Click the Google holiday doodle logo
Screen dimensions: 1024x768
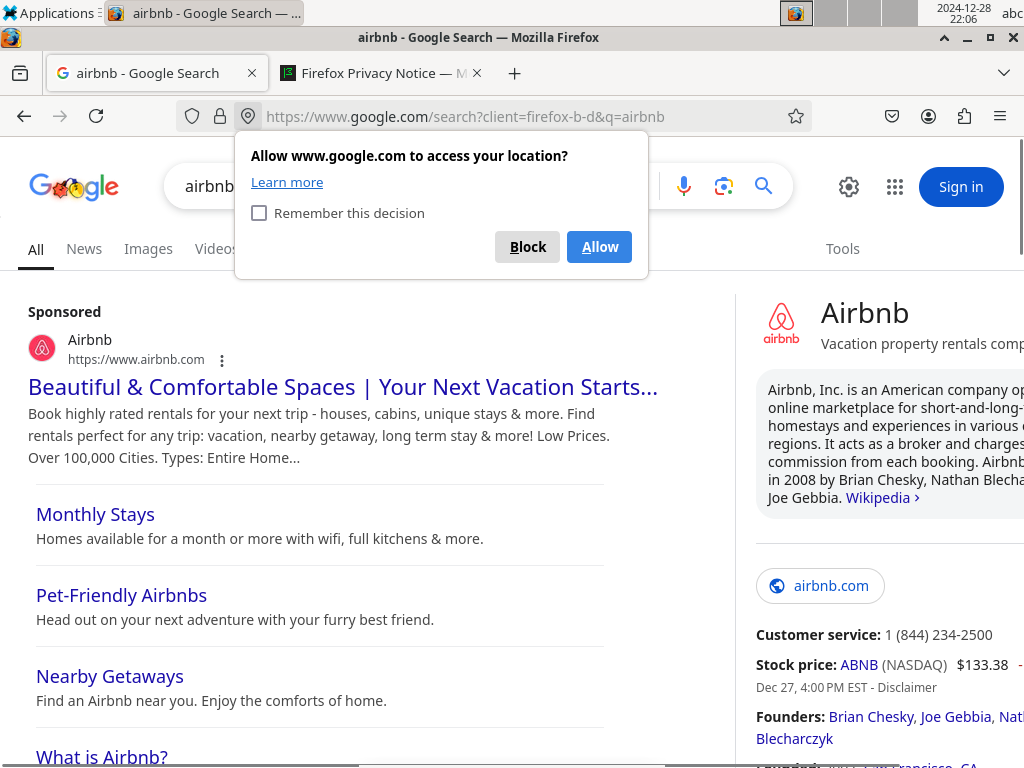tap(74, 187)
